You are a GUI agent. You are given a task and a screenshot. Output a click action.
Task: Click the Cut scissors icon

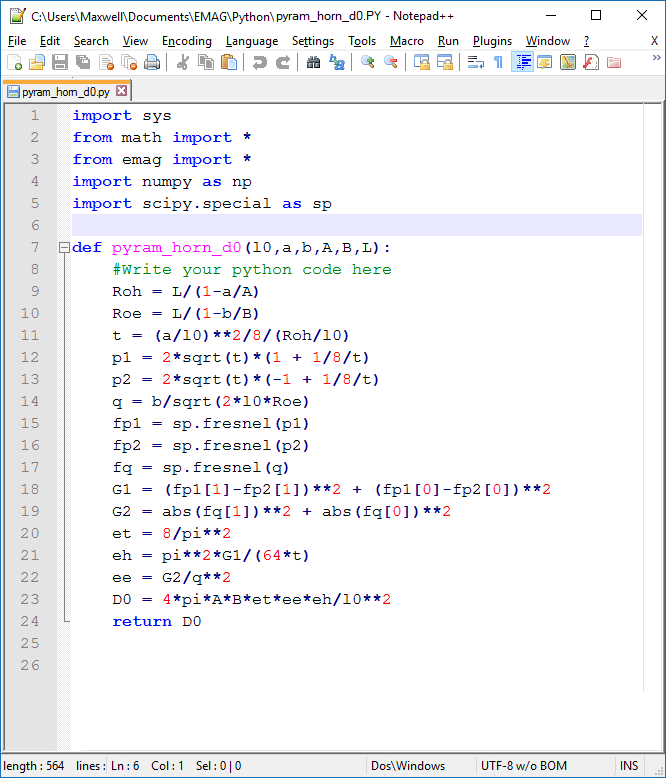click(x=183, y=62)
